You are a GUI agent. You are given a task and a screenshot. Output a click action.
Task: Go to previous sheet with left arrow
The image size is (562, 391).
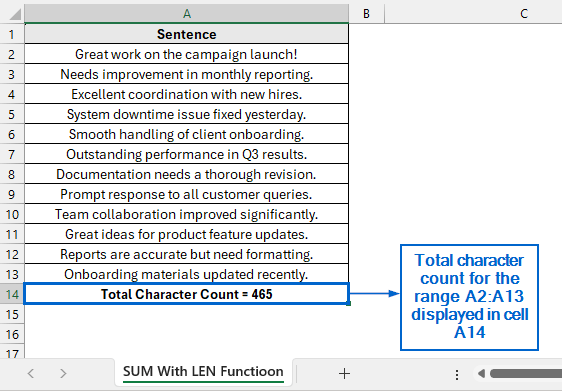point(31,373)
